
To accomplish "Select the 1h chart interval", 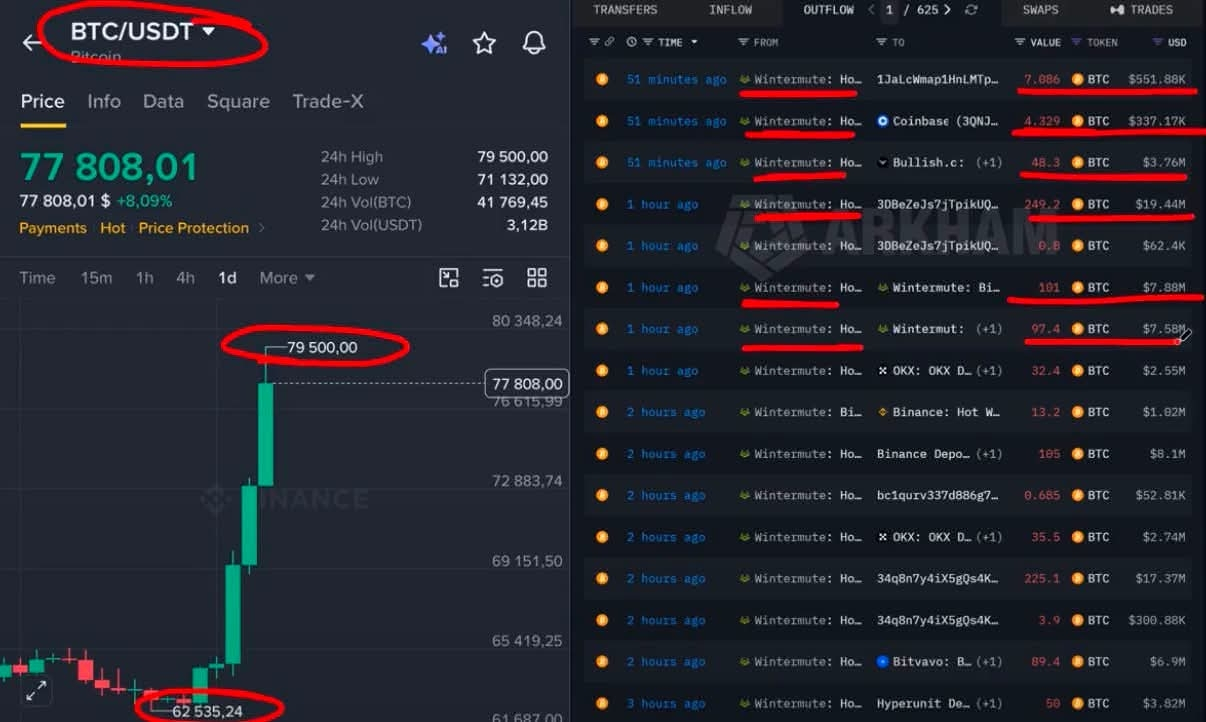I will (x=145, y=278).
